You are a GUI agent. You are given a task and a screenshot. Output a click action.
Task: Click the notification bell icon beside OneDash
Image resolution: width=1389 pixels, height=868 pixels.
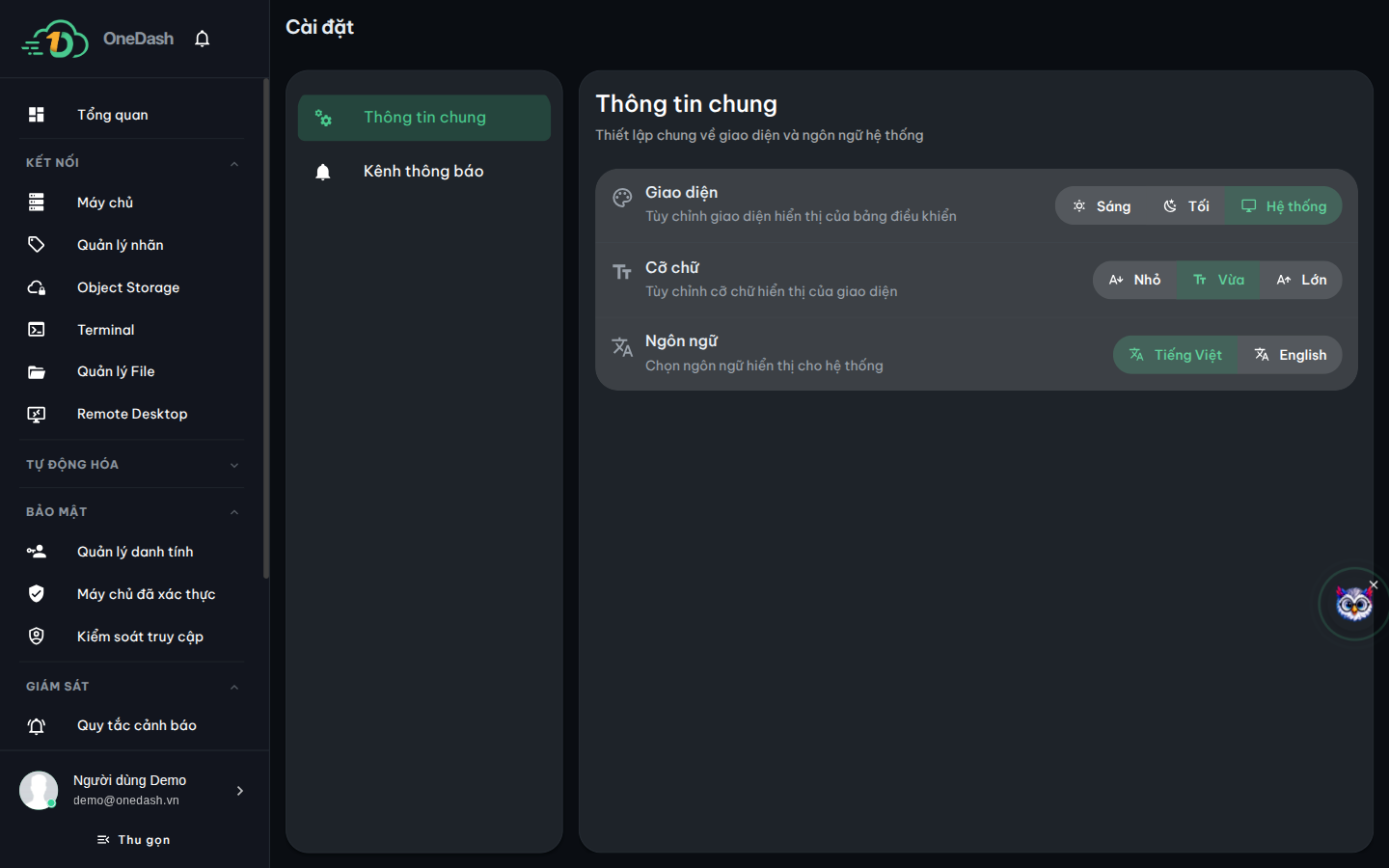coord(202,39)
